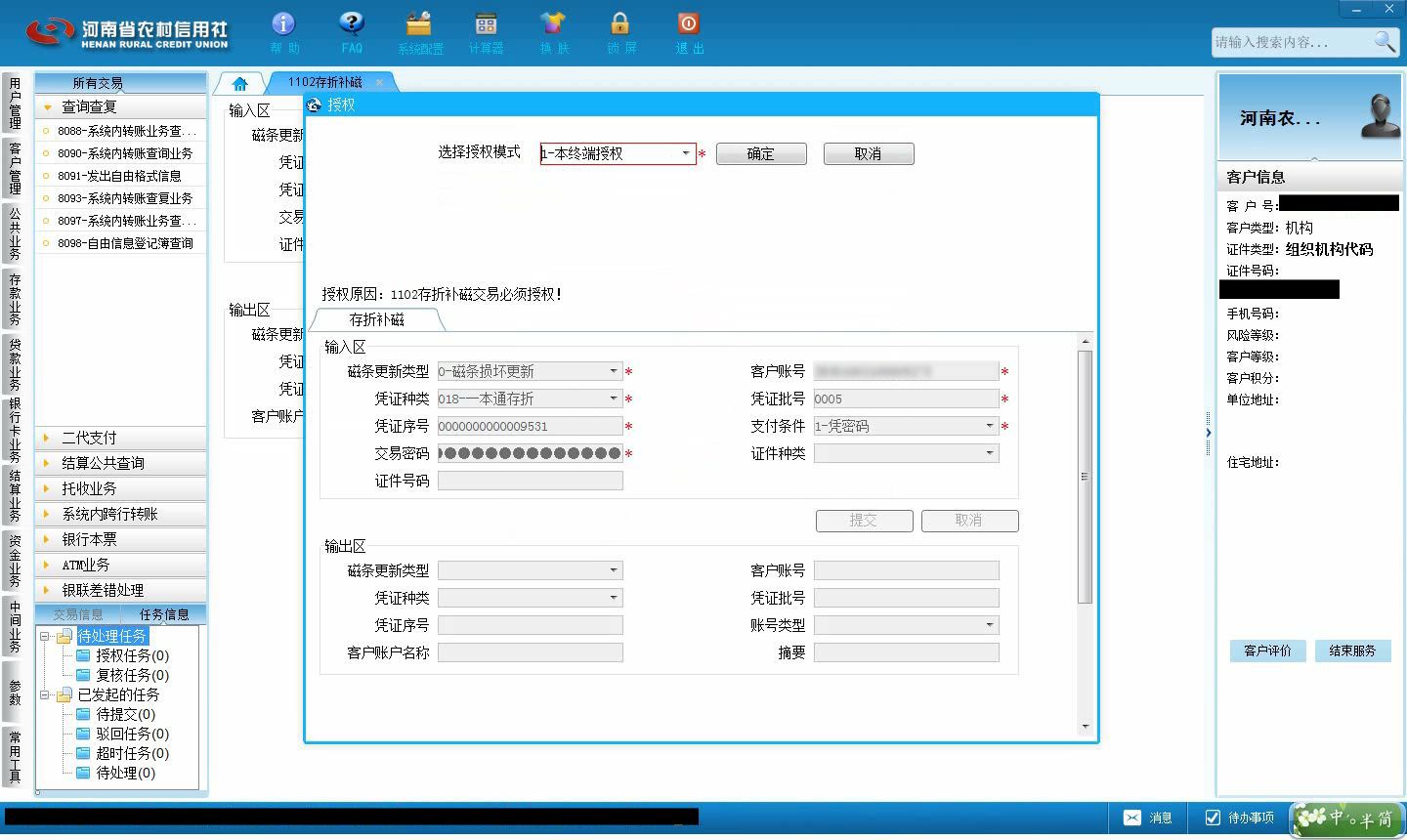The height and width of the screenshot is (840, 1407).
Task: Open the 凭证种类 018-一本通存折 dropdown
Action: tap(614, 399)
